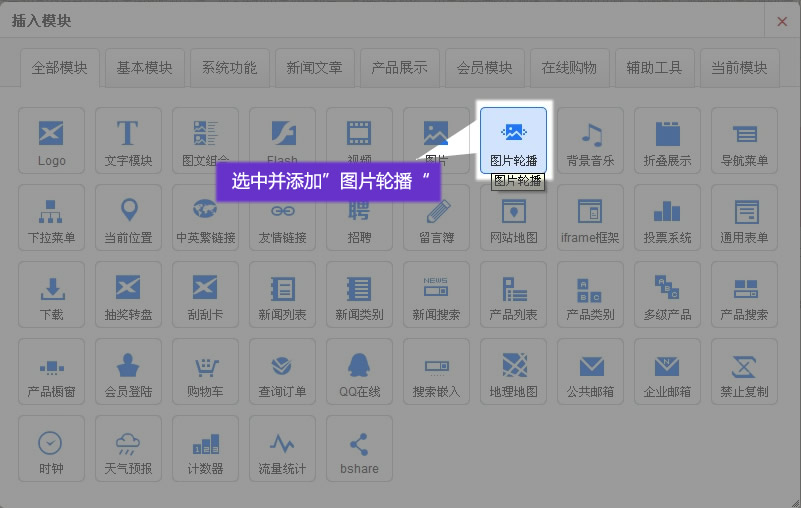Choose the QQ在线 module icon

(x=359, y=372)
